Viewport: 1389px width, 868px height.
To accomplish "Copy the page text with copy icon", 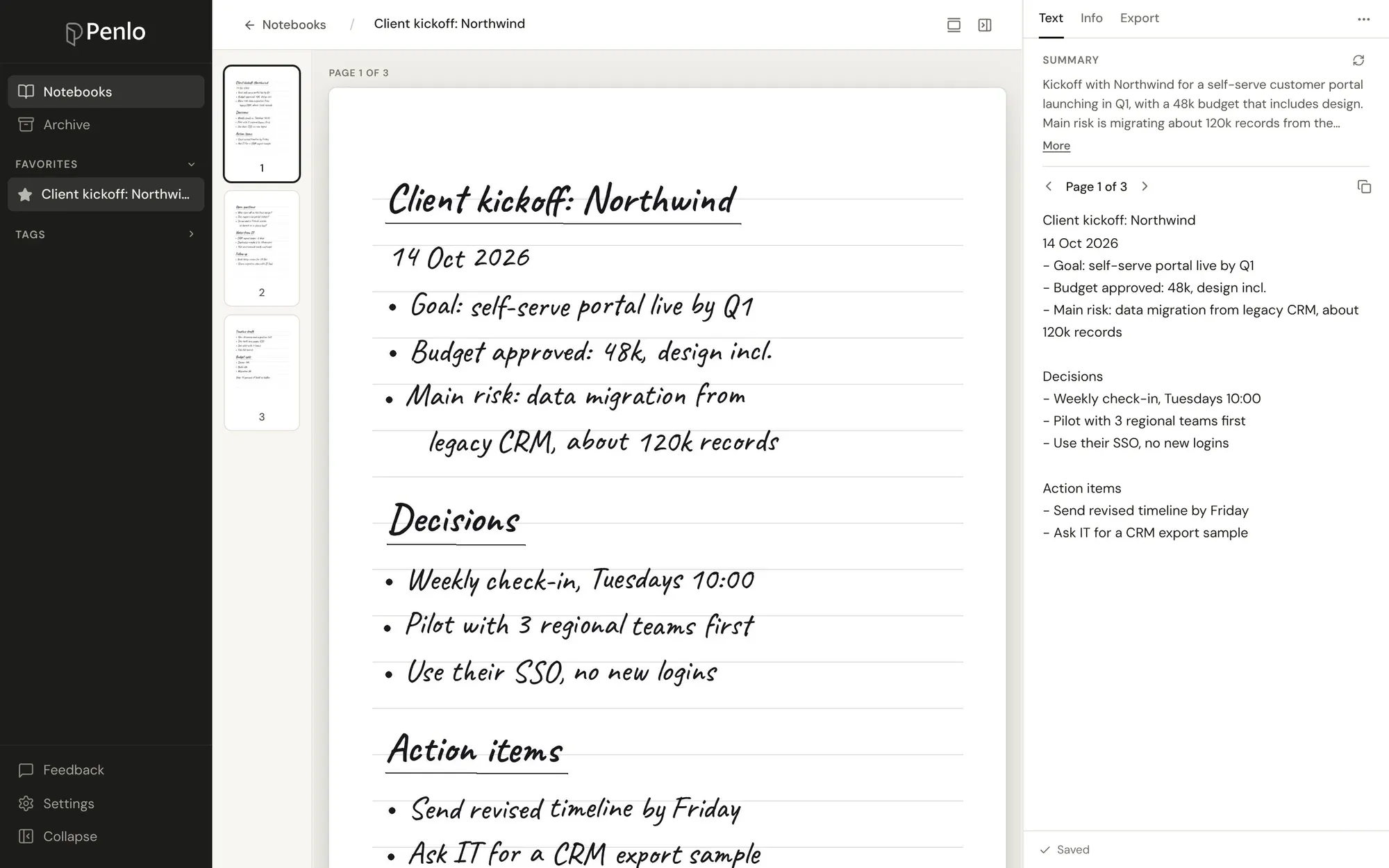I will click(x=1364, y=187).
